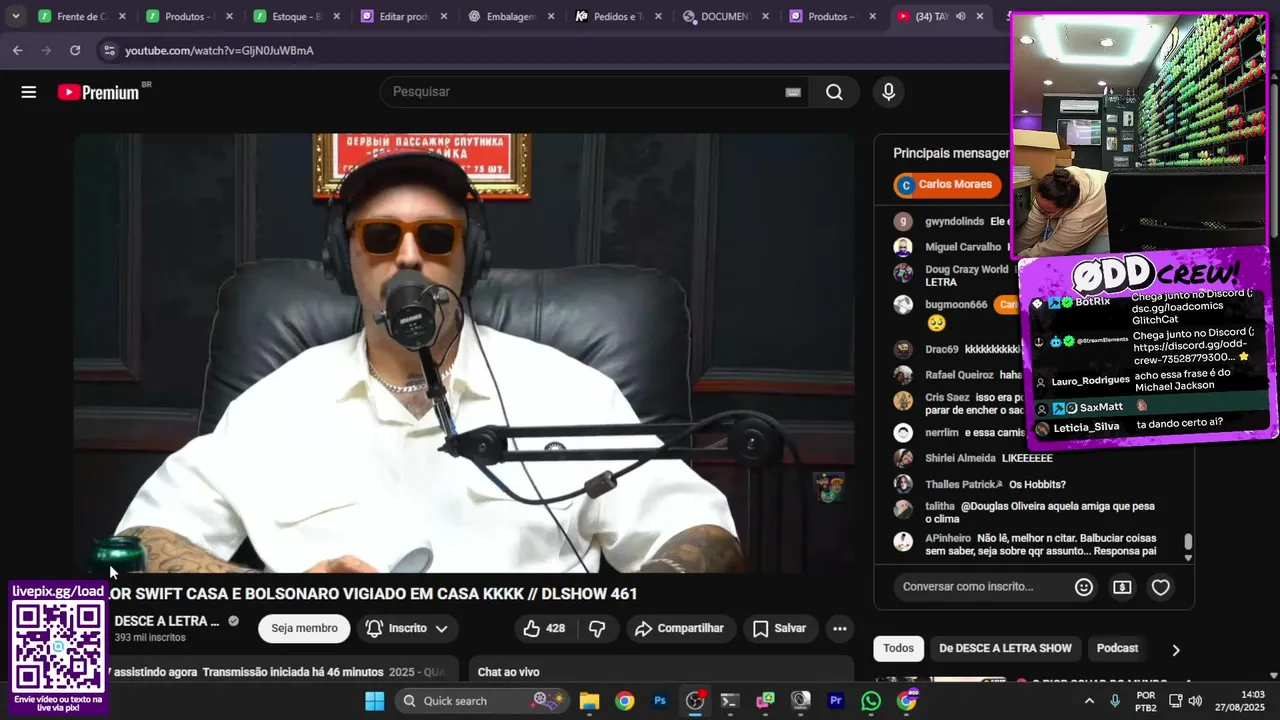The width and height of the screenshot is (1280, 720).
Task: Save the video with Salvar
Action: (779, 628)
